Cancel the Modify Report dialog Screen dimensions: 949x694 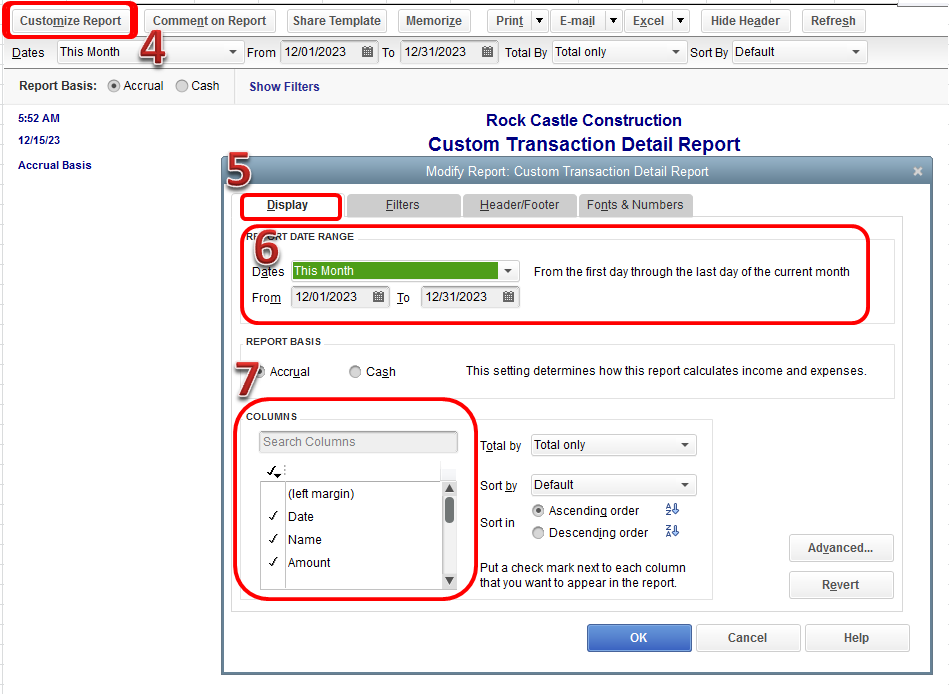(747, 638)
